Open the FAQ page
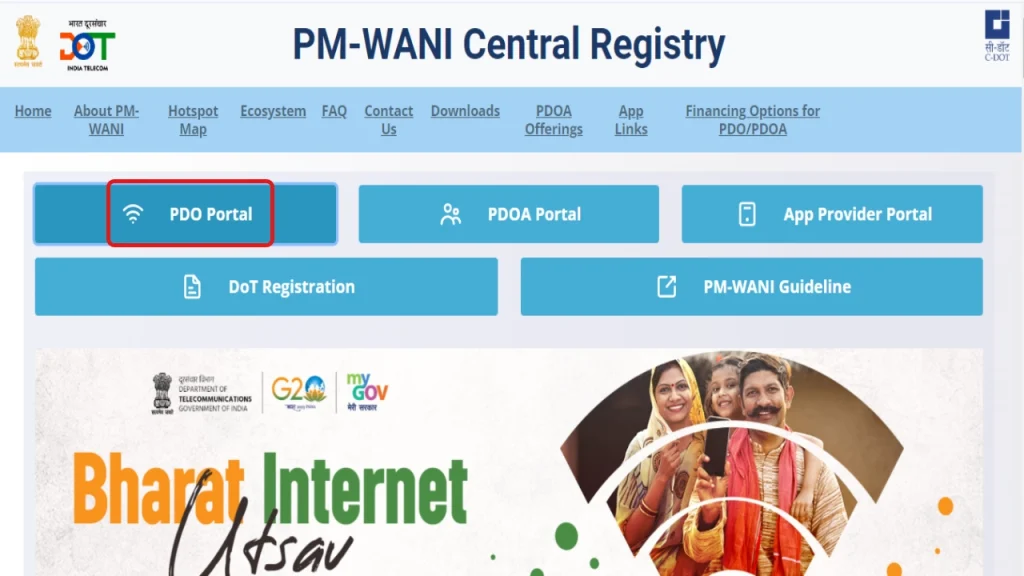The image size is (1024, 576). (x=334, y=111)
